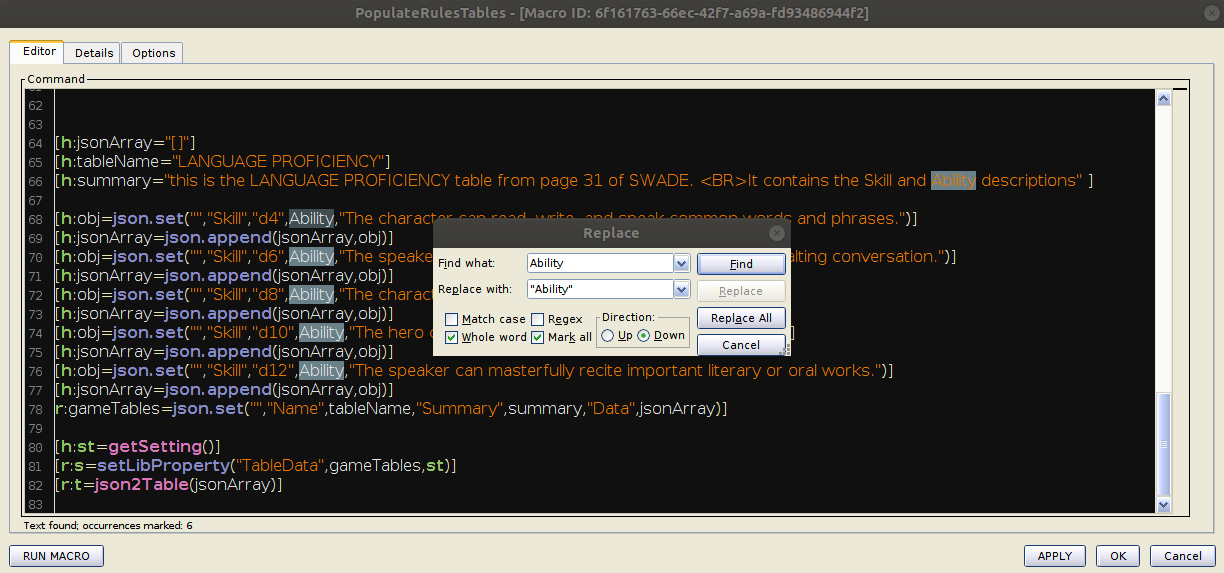Click the editor scrollbar down arrow
Viewport: 1224px width, 573px height.
click(1163, 505)
